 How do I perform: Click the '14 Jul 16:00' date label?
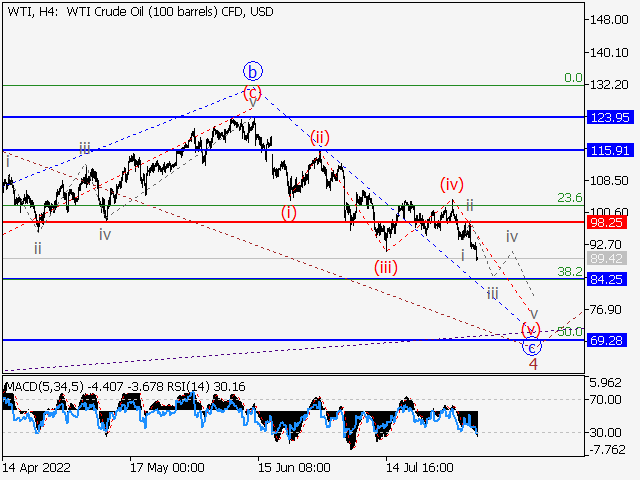click(420, 467)
